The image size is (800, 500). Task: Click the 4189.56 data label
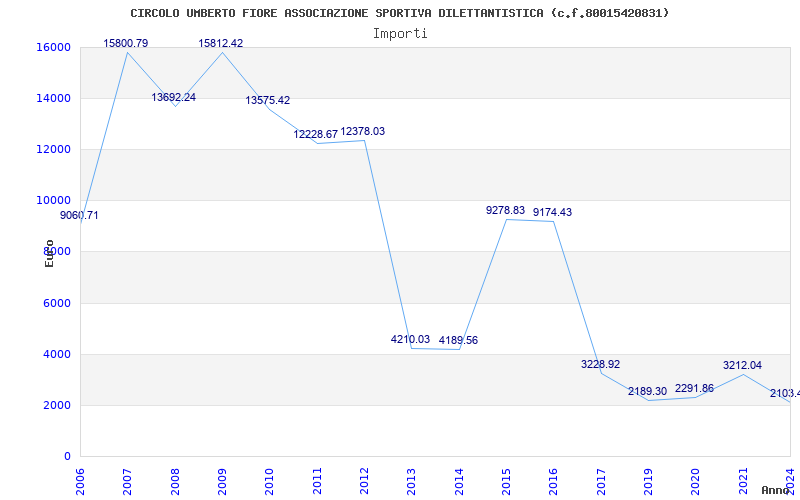pyautogui.click(x=458, y=340)
